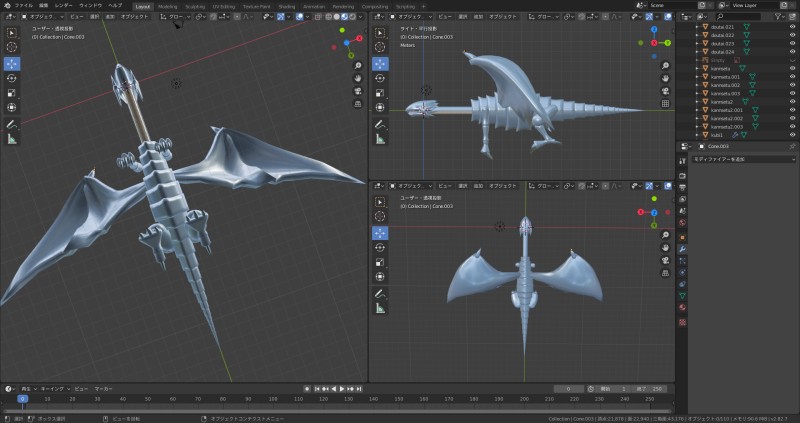Open transform orientation dropdown in left viewport

175,17
